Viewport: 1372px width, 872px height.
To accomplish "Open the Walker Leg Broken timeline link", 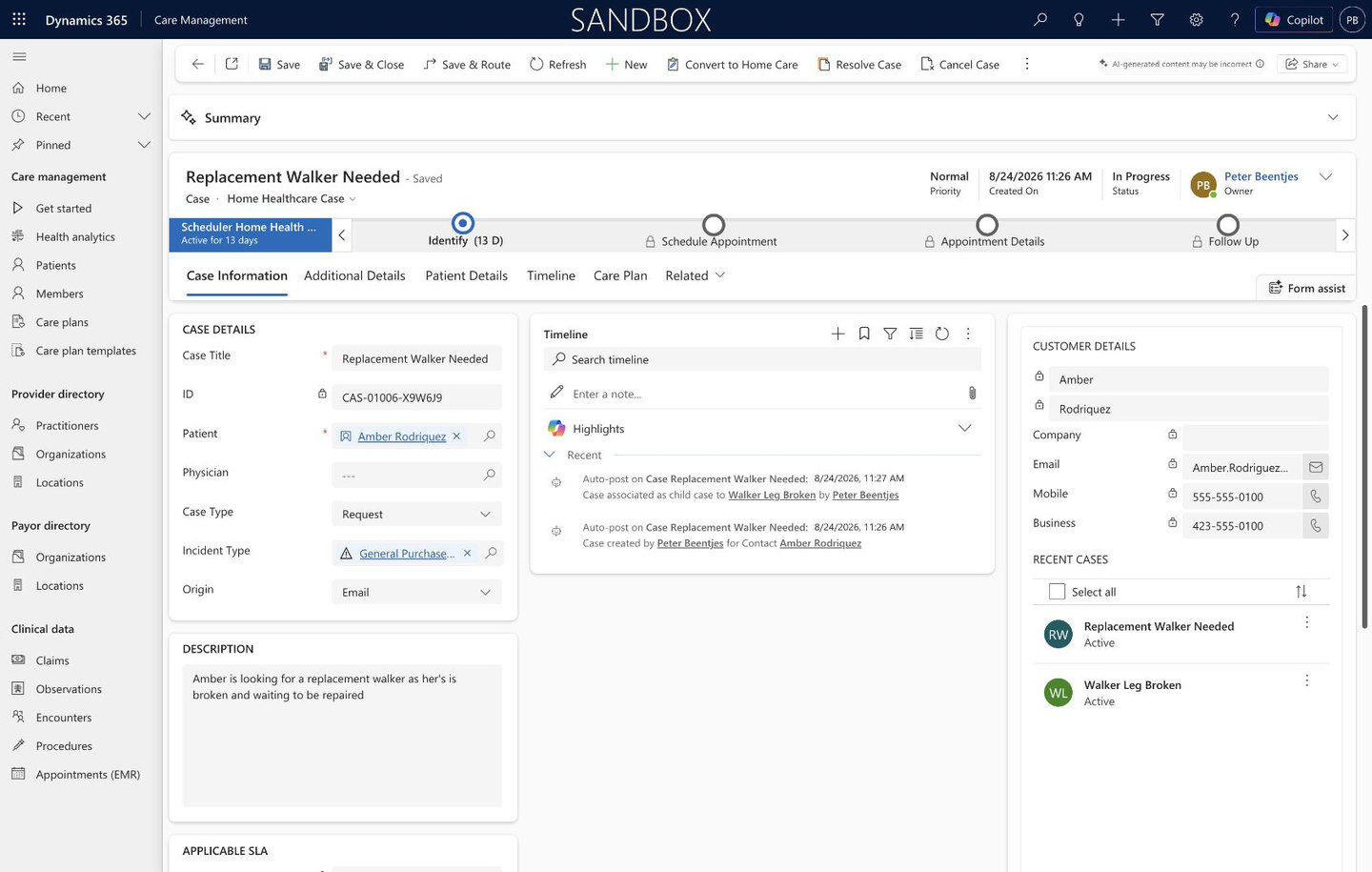I will tap(772, 495).
